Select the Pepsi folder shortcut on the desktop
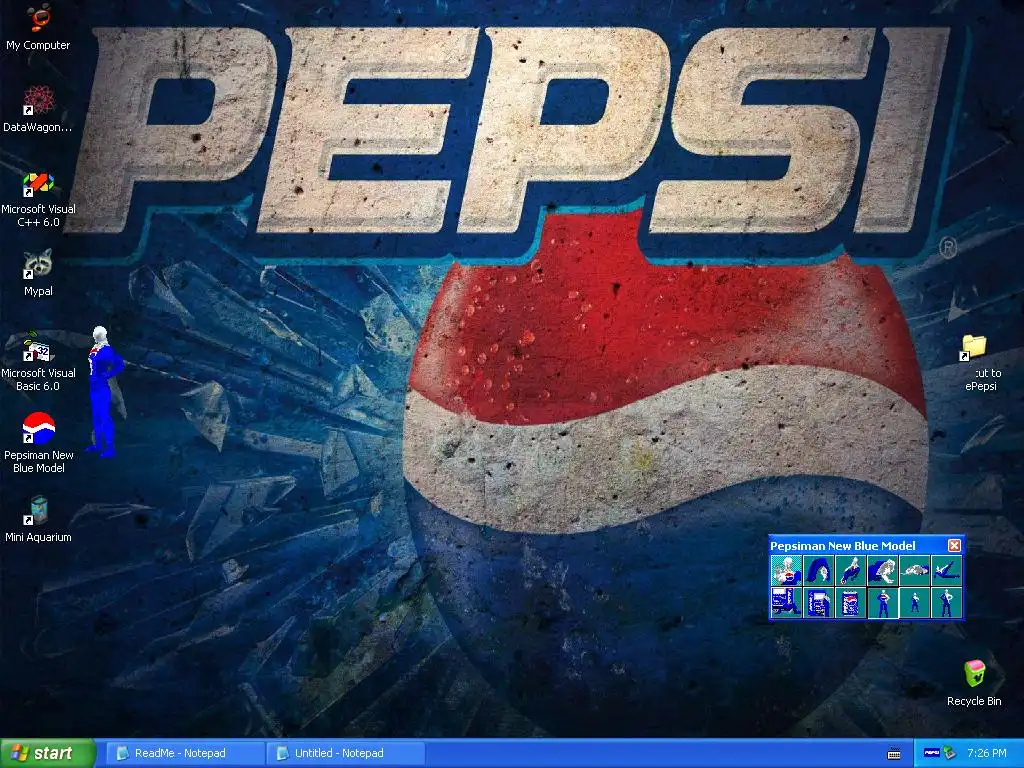Image resolution: width=1024 pixels, height=768 pixels. click(980, 363)
